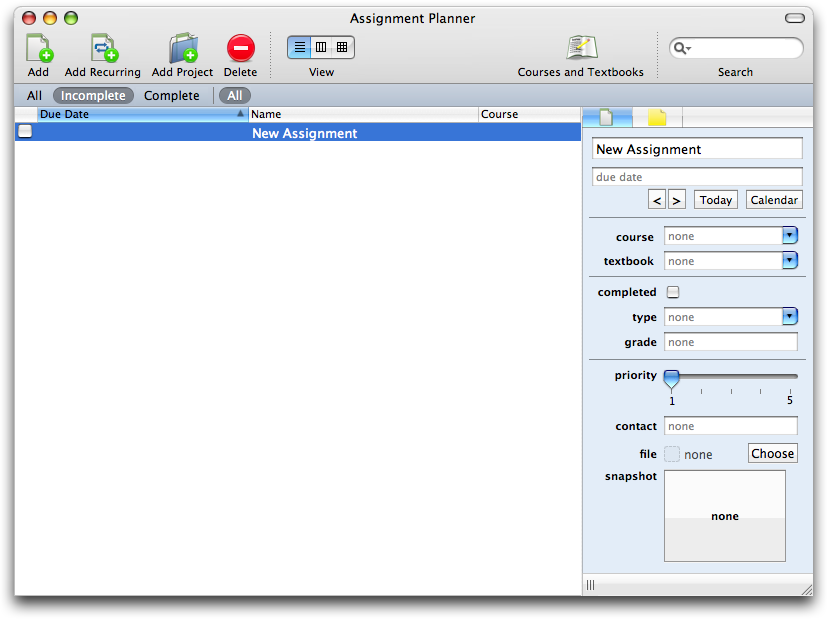
Task: Switch to list view icon
Action: tap(299, 47)
